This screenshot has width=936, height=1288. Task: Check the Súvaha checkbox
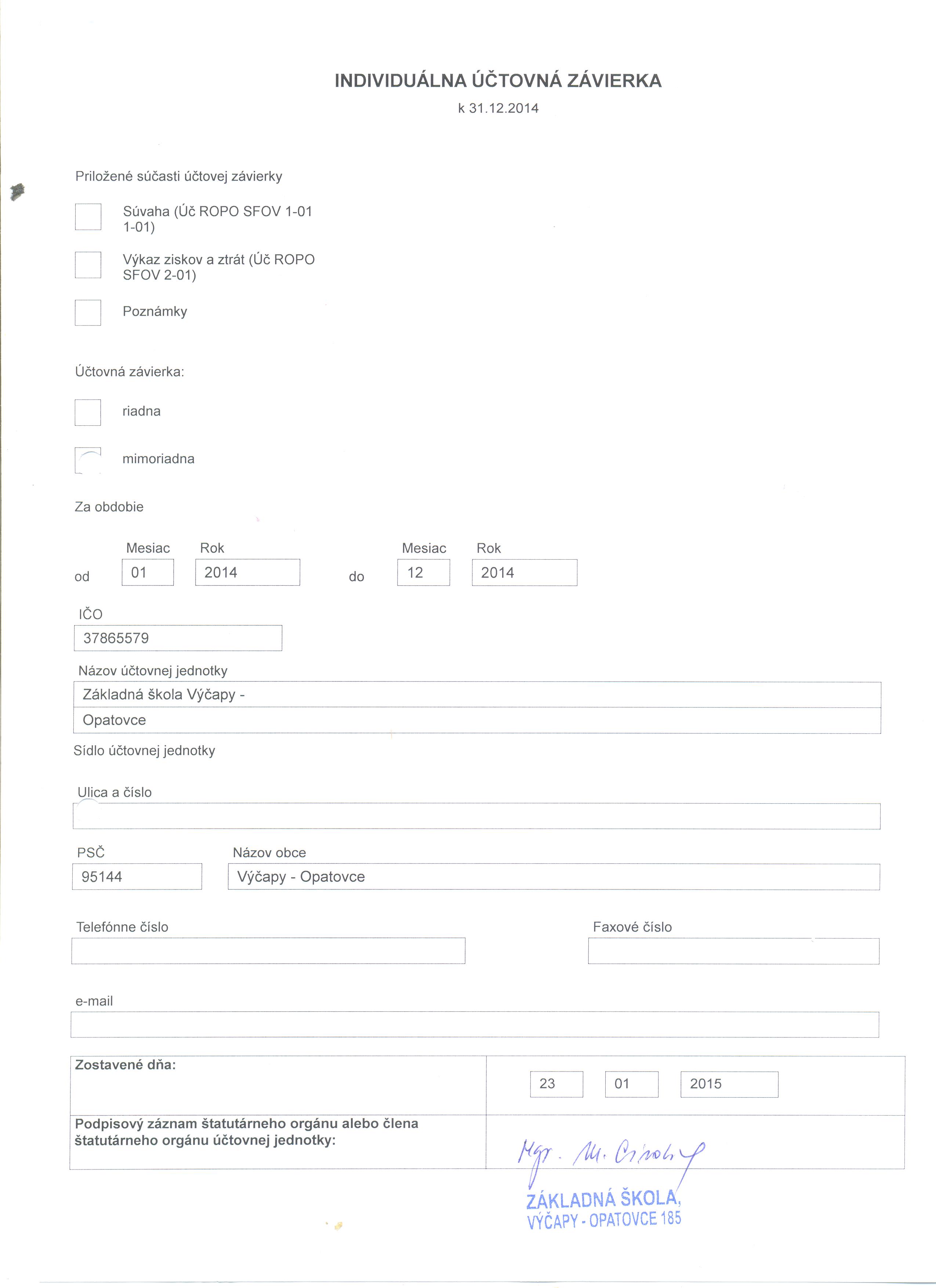pyautogui.click(x=88, y=217)
